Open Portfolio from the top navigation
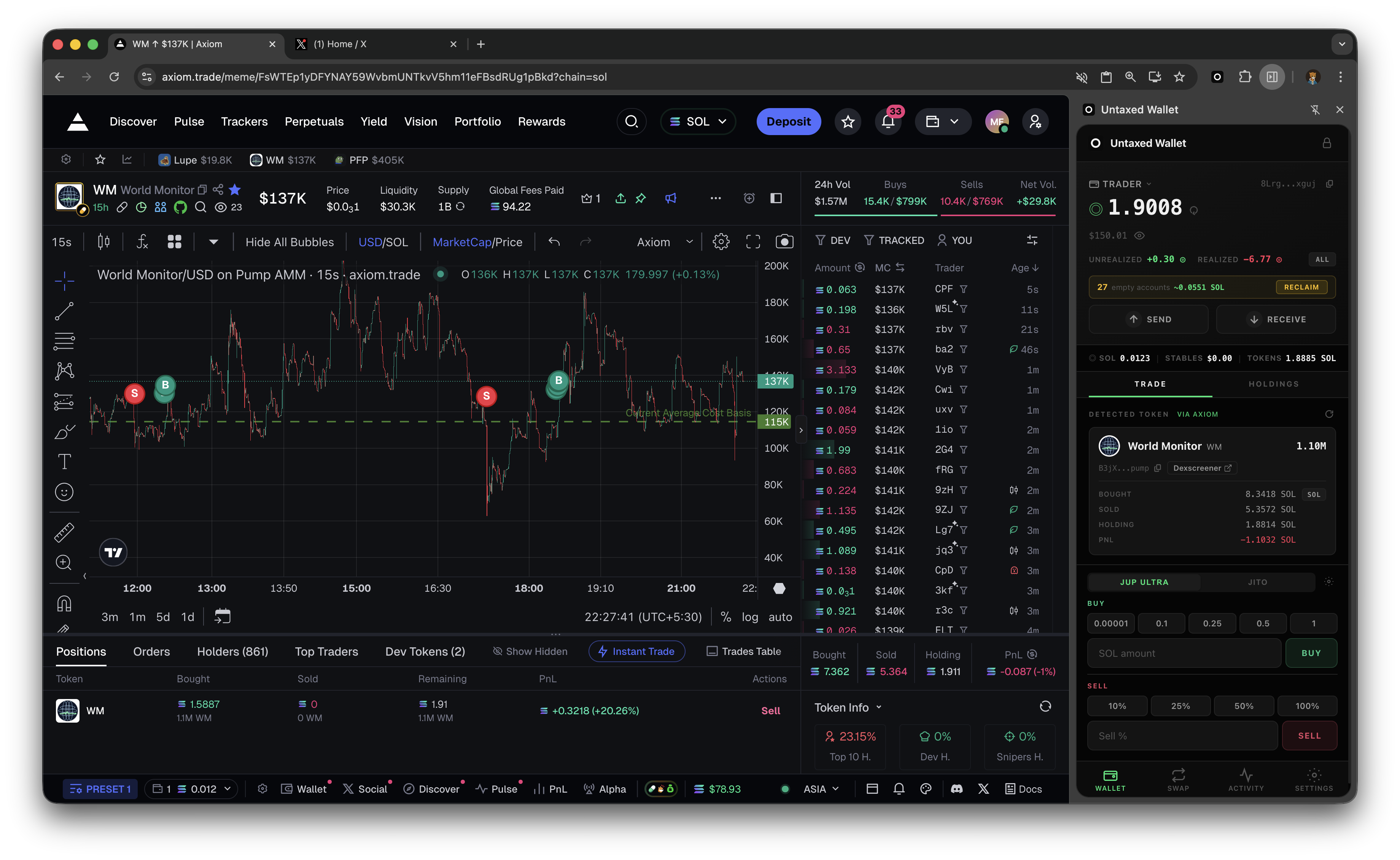Image resolution: width=1400 pixels, height=860 pixels. 477,121
